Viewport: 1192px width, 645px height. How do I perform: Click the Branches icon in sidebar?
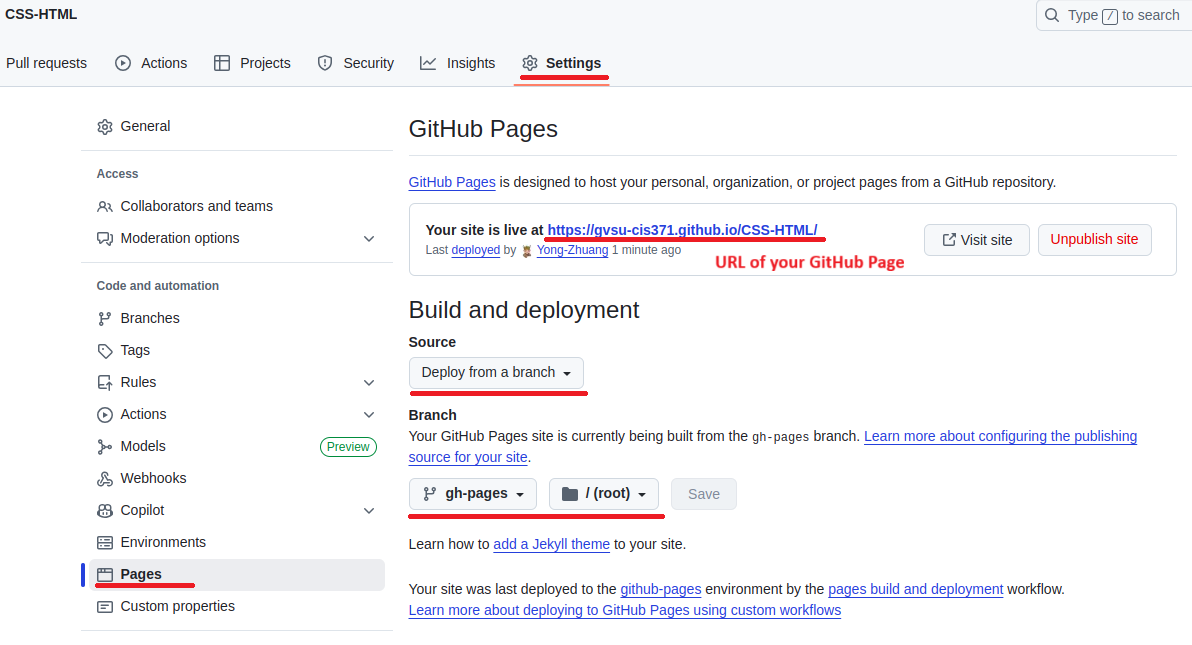coord(105,318)
